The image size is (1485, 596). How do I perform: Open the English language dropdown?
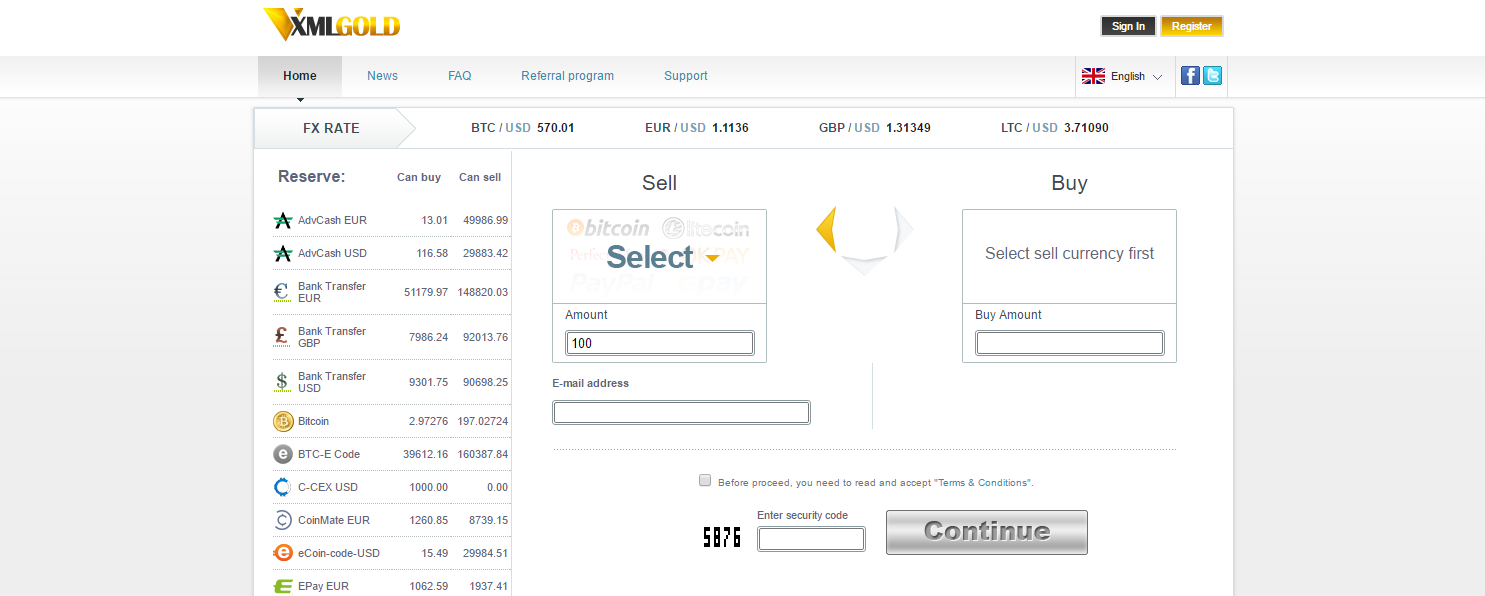(1122, 76)
